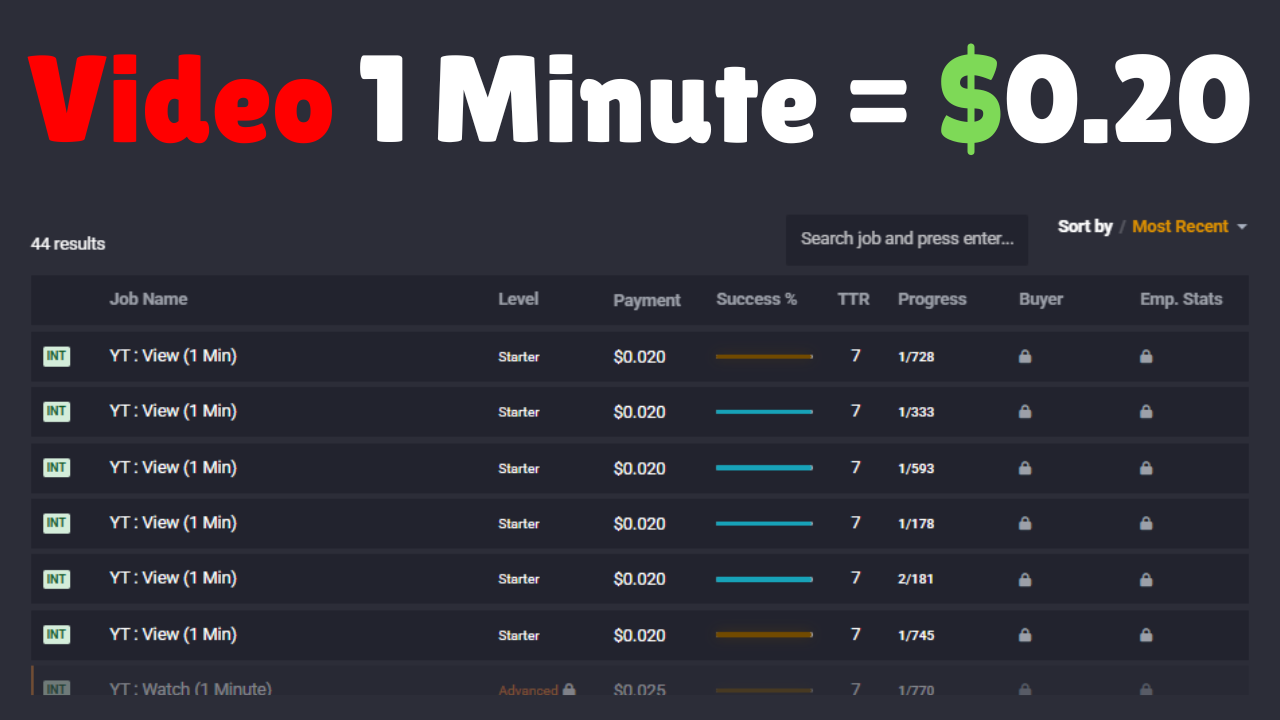Click Buyer lock icon in the 2/181 row
This screenshot has width=1280, height=720.
(1025, 578)
